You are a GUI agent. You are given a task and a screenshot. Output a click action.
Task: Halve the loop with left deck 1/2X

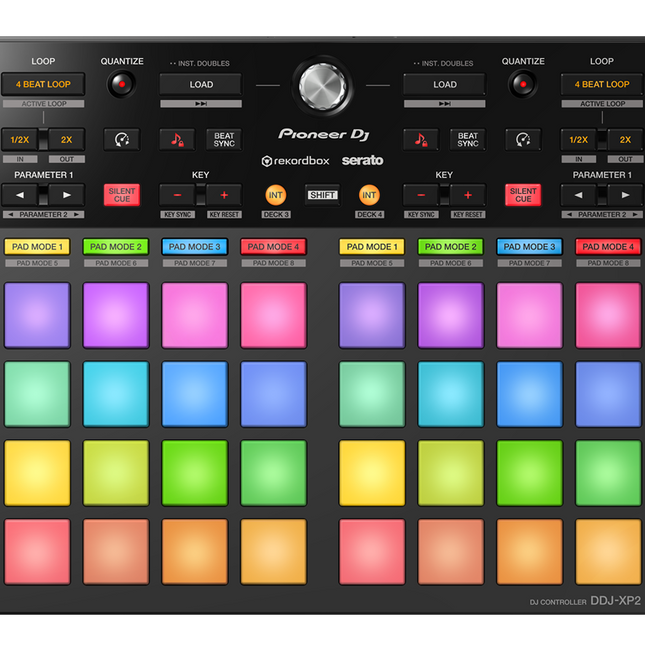[20, 140]
